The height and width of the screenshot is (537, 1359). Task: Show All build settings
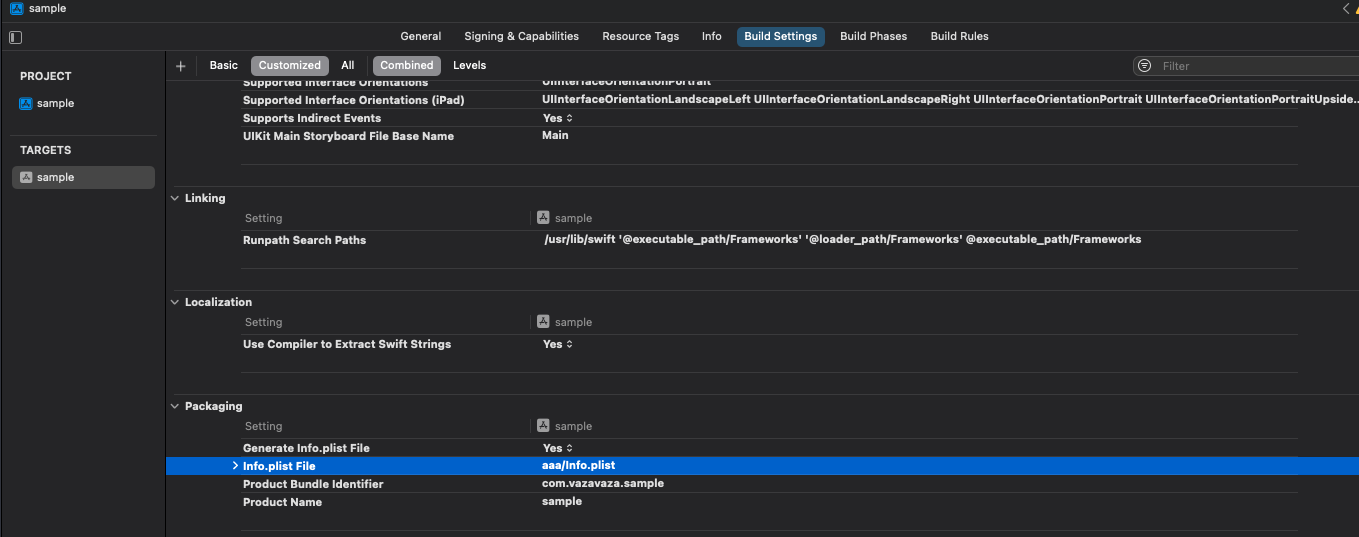click(x=348, y=65)
